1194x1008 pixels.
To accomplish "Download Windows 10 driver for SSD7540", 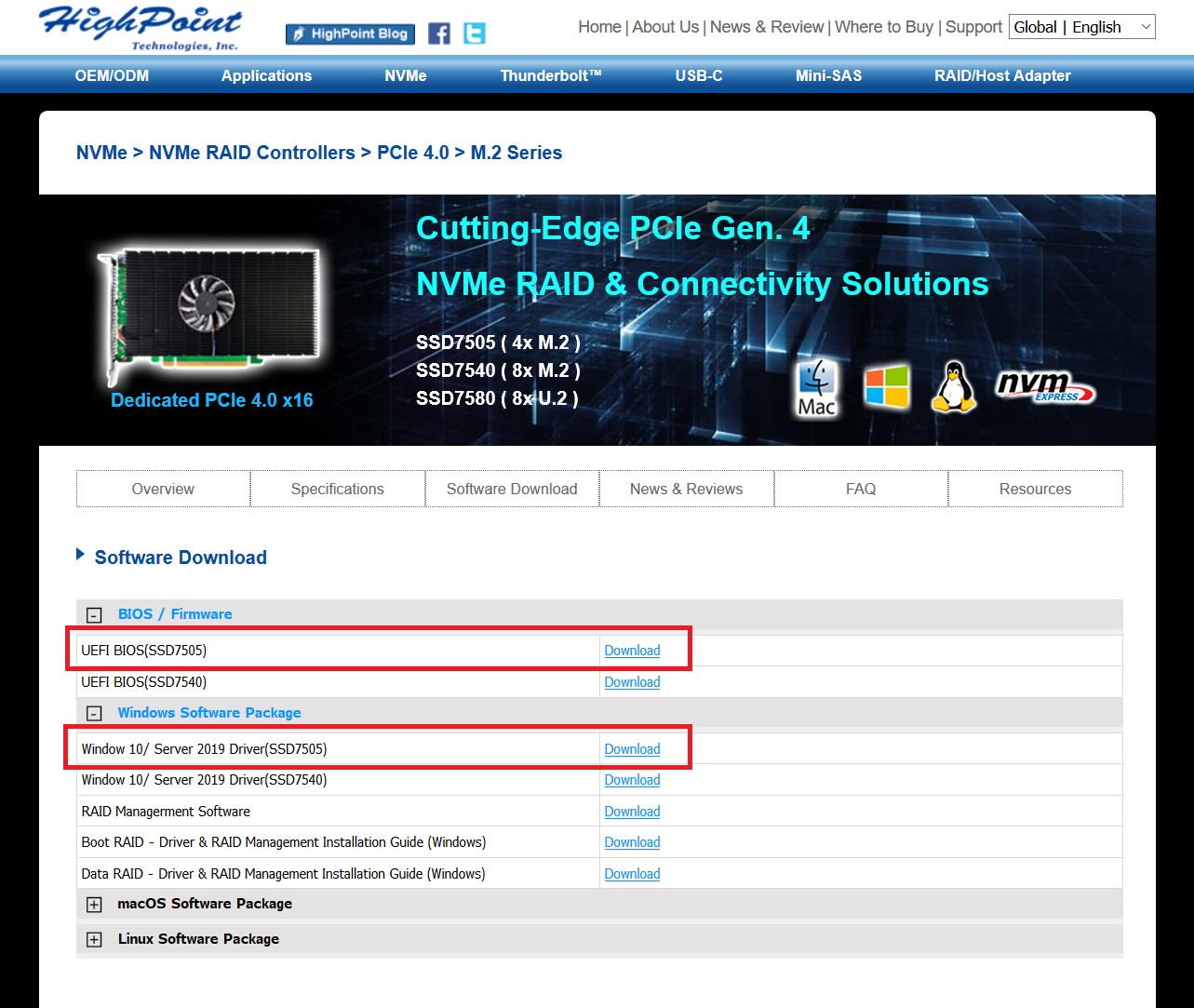I will (632, 780).
